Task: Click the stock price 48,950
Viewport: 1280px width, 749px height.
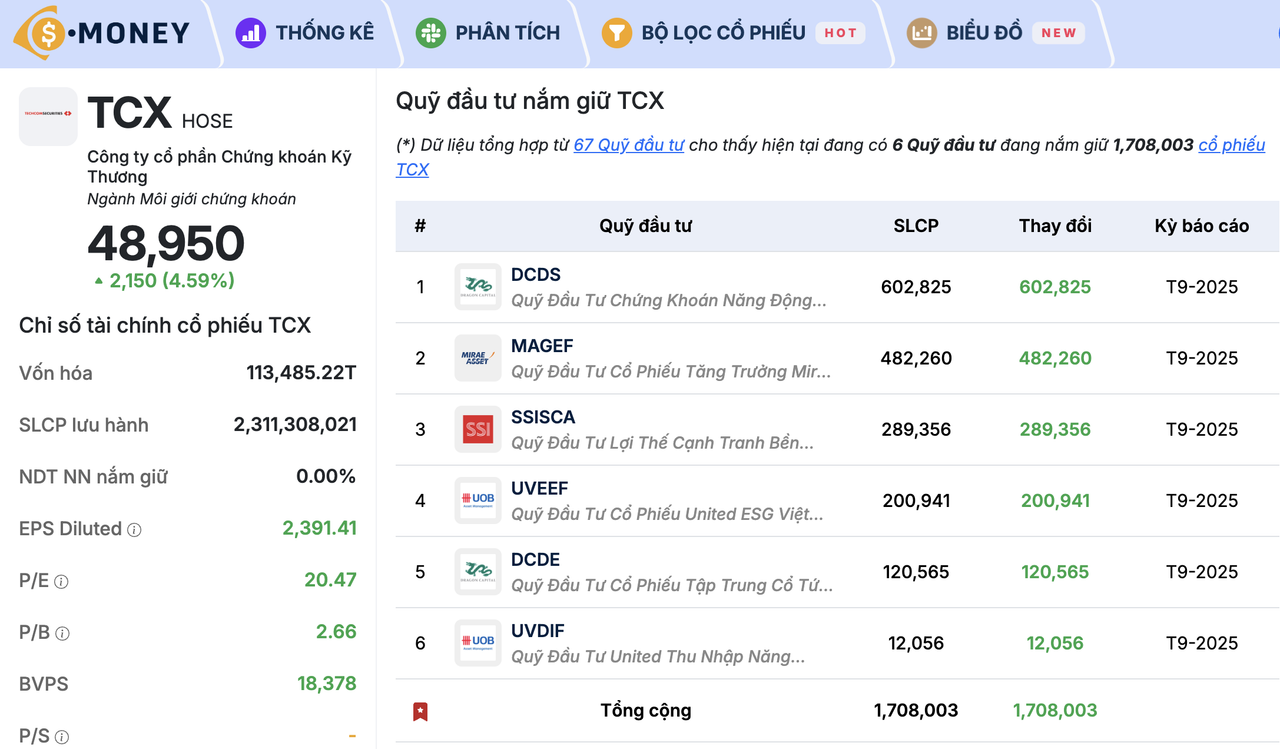Action: tap(166, 244)
